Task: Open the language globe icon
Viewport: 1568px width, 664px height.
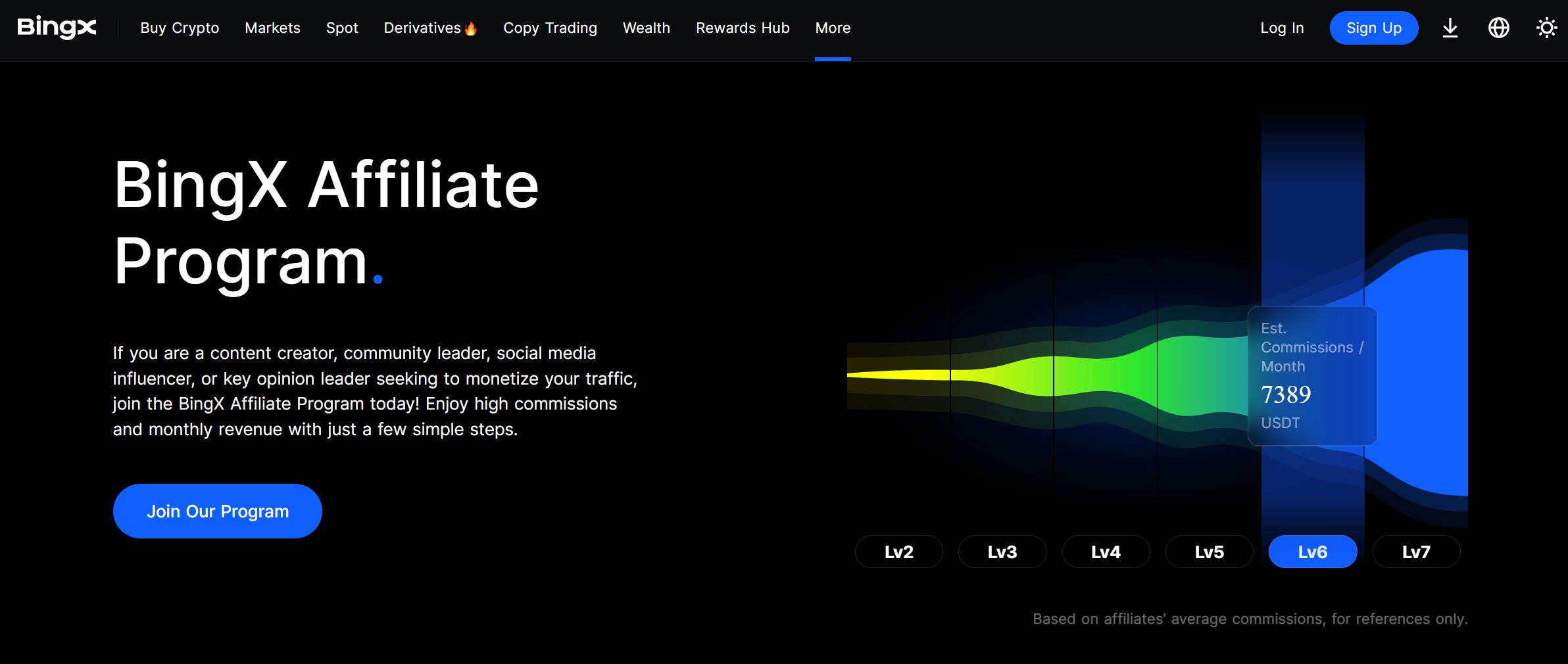Action: 1499,28
